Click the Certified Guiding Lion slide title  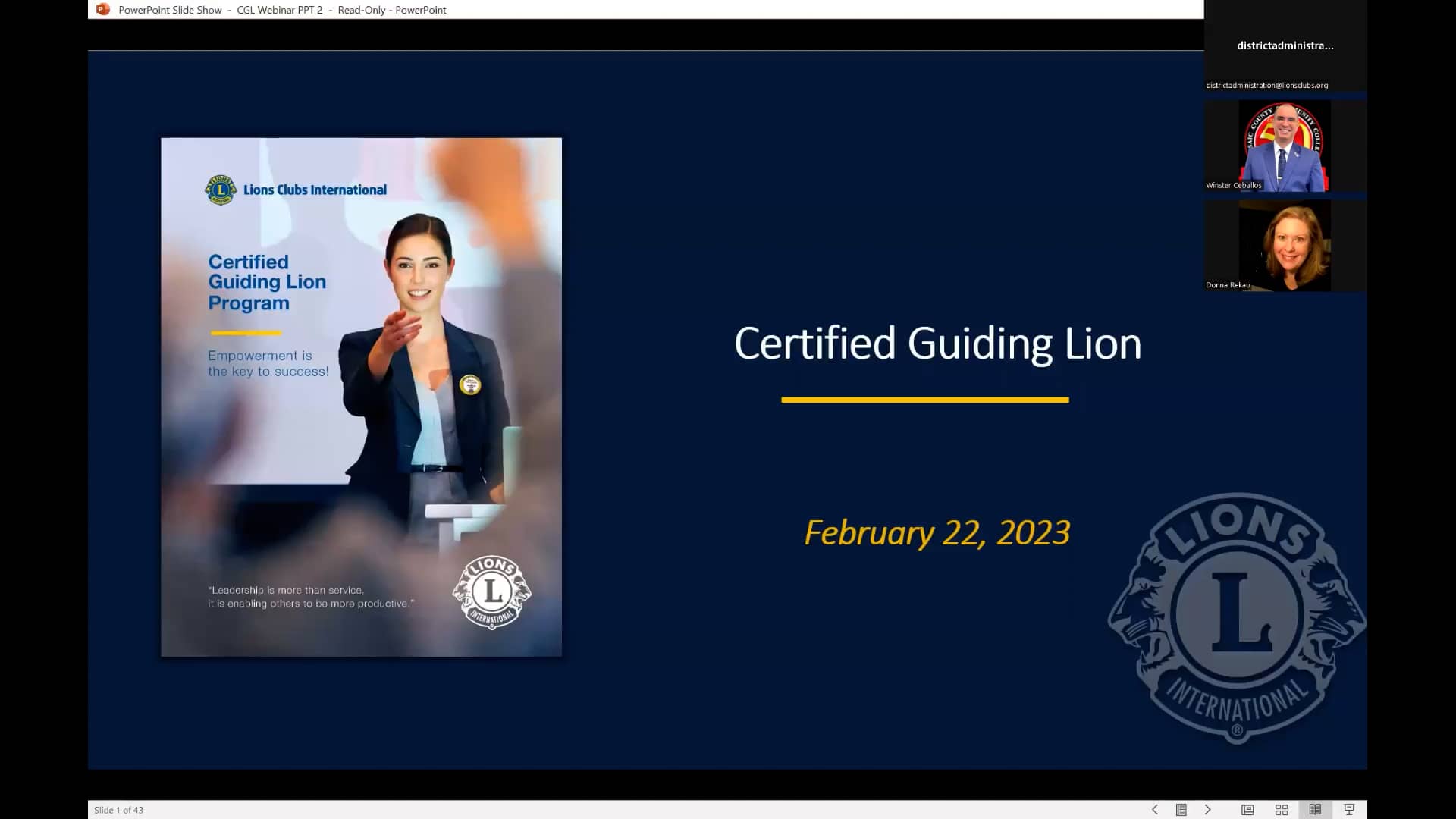coord(937,343)
